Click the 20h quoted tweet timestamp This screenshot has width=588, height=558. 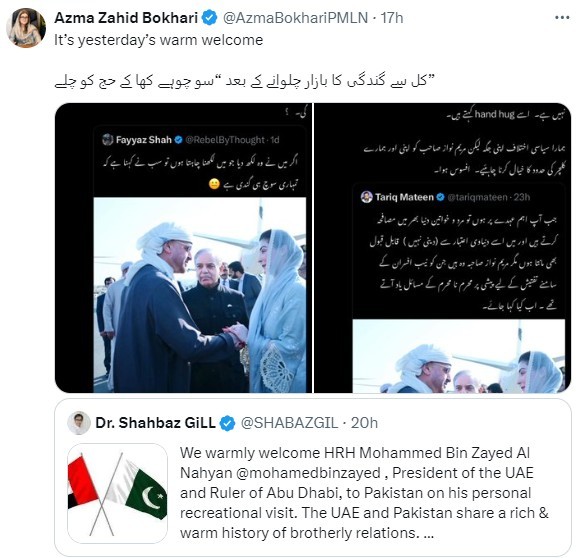[x=364, y=423]
